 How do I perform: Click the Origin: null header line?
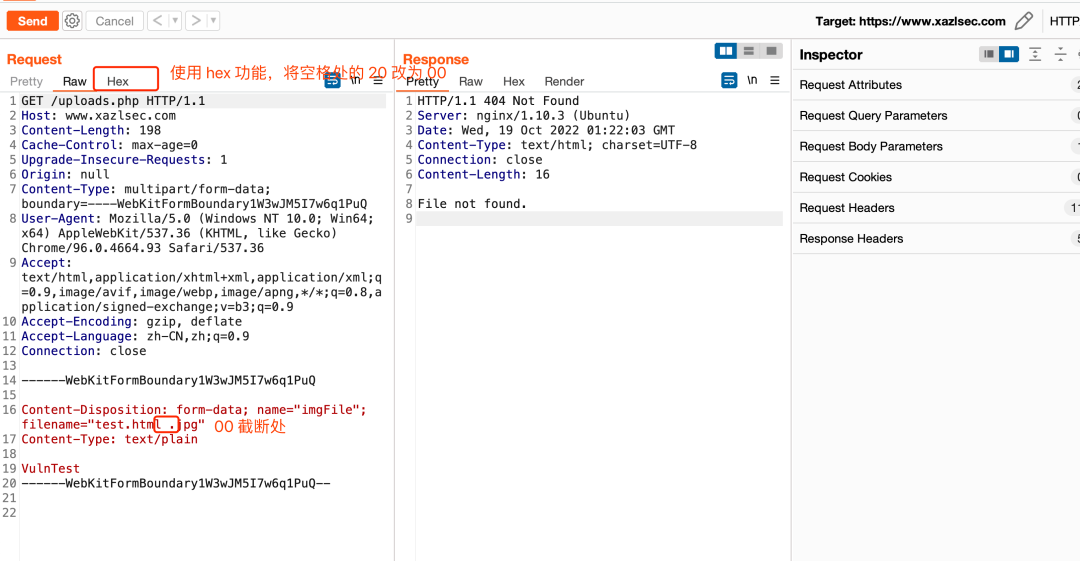(65, 174)
